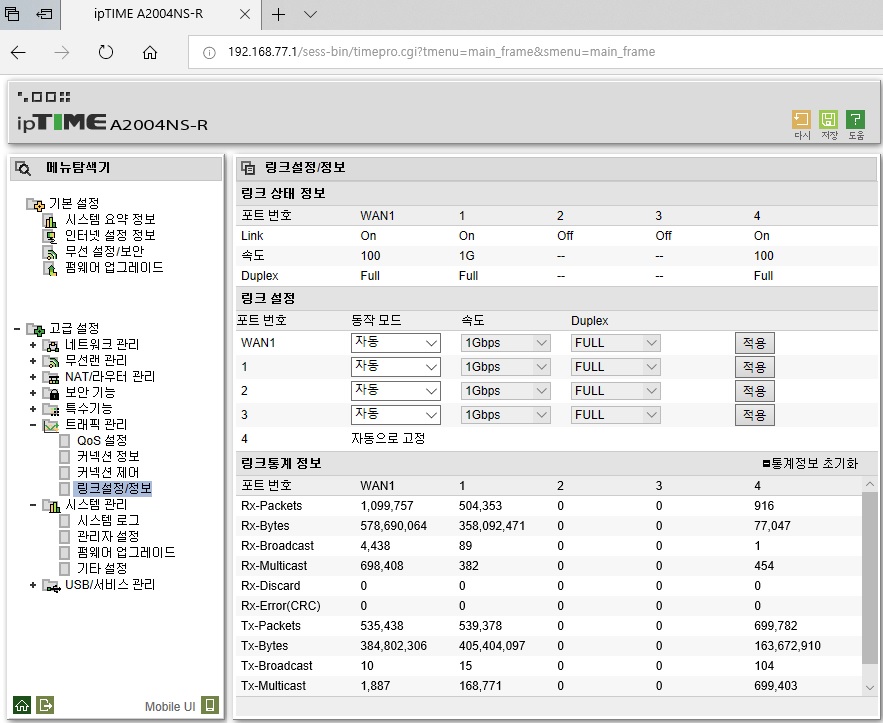Refresh the page with browser reload icon
The height and width of the screenshot is (723, 883).
click(x=105, y=52)
